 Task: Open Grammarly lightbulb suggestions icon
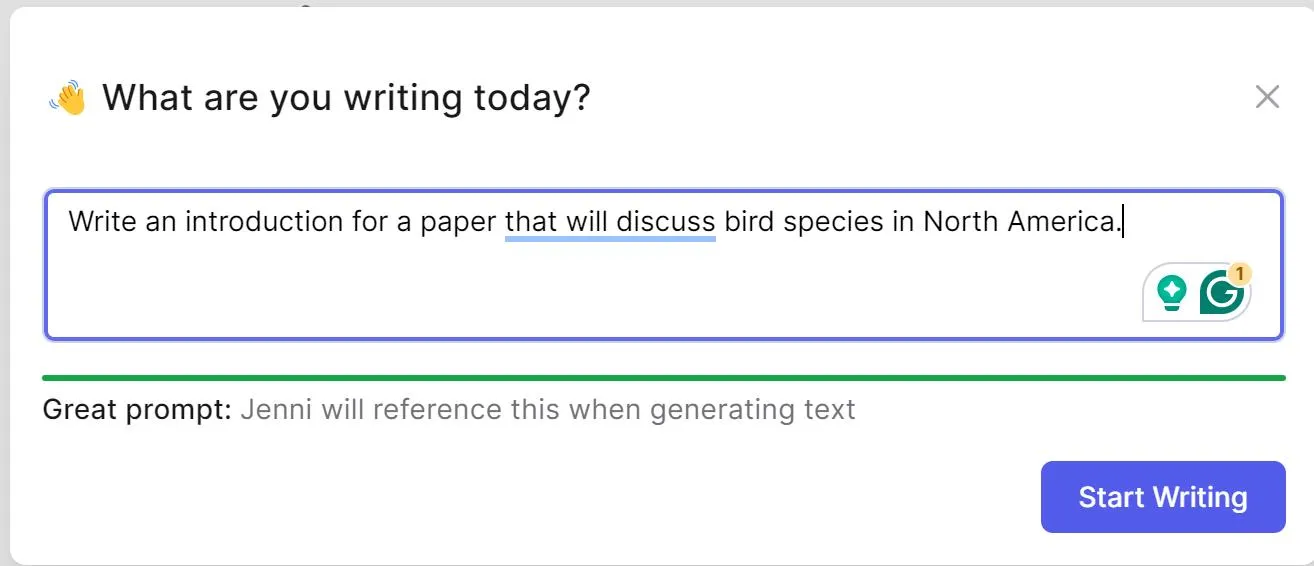[x=1171, y=293]
